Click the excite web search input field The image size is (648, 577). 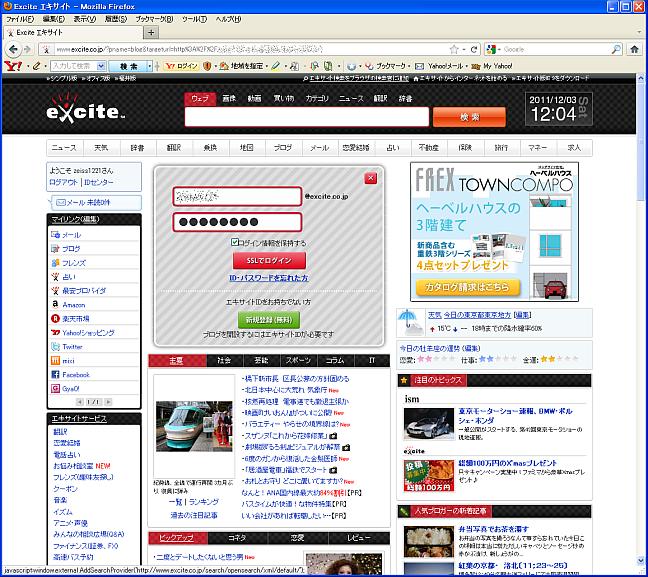tap(307, 117)
